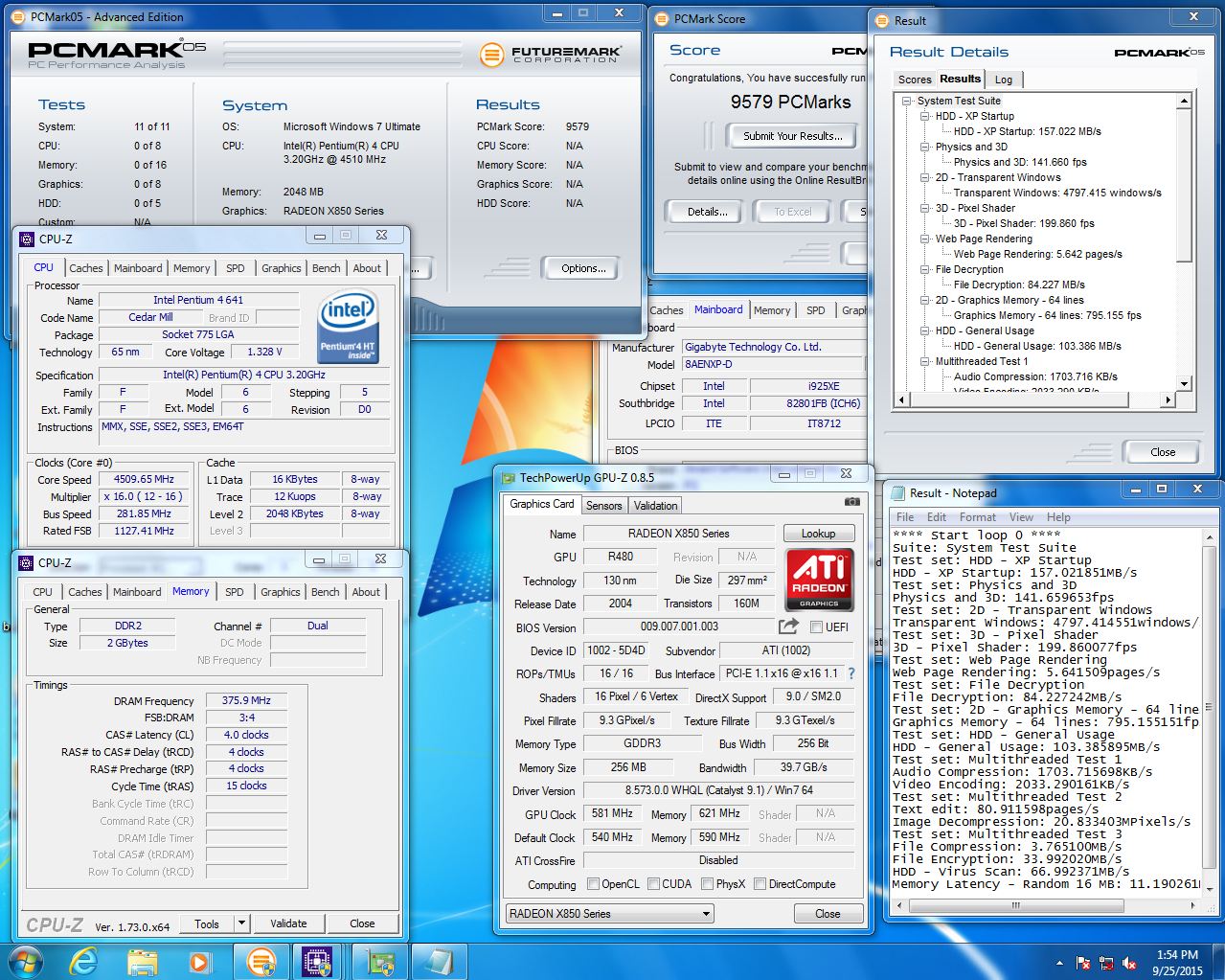Open CPU-Z Tools dropdown arrow
Image resolution: width=1225 pixels, height=980 pixels.
pyautogui.click(x=242, y=923)
